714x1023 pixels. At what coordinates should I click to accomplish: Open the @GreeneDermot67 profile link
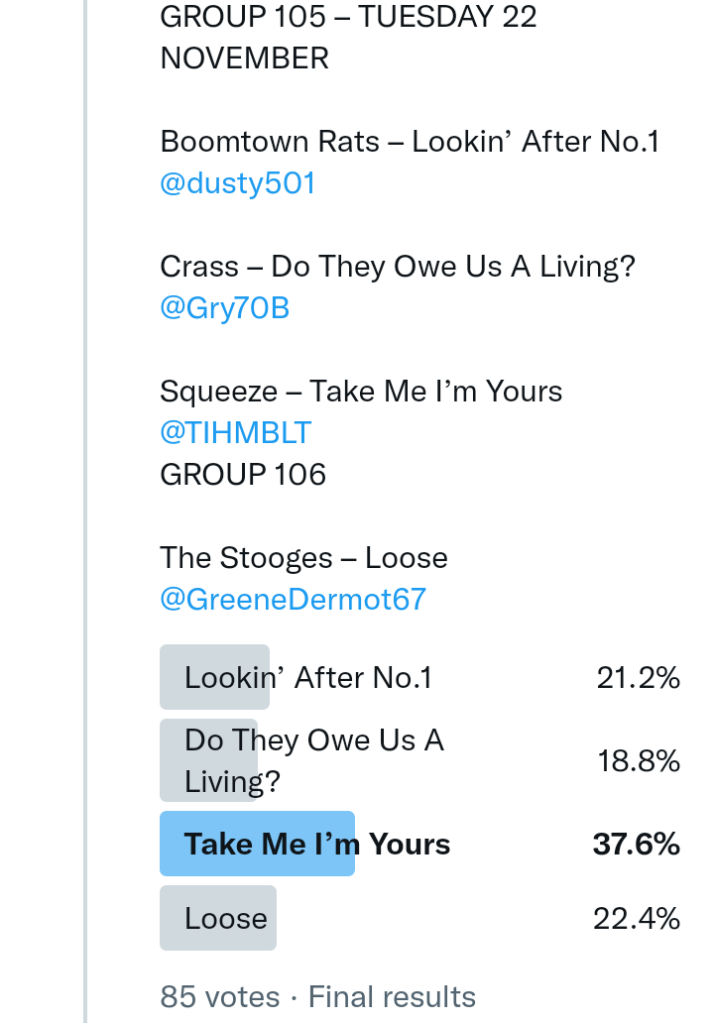293,599
